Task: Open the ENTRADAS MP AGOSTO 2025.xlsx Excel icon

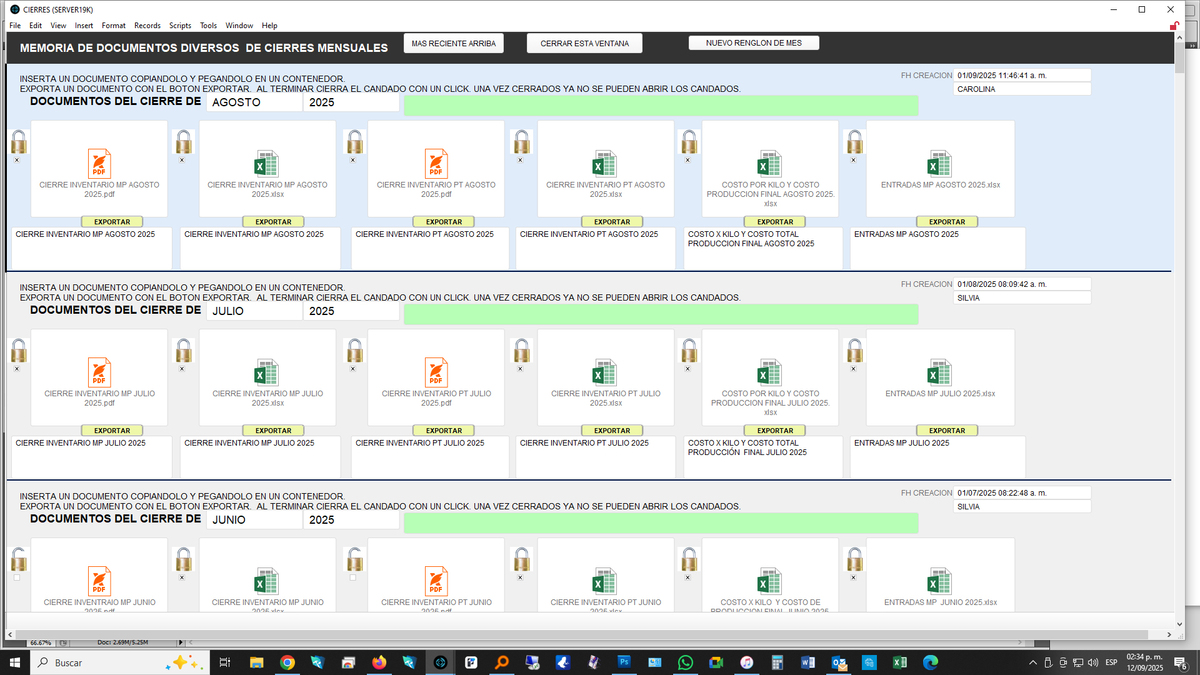Action: point(939,164)
